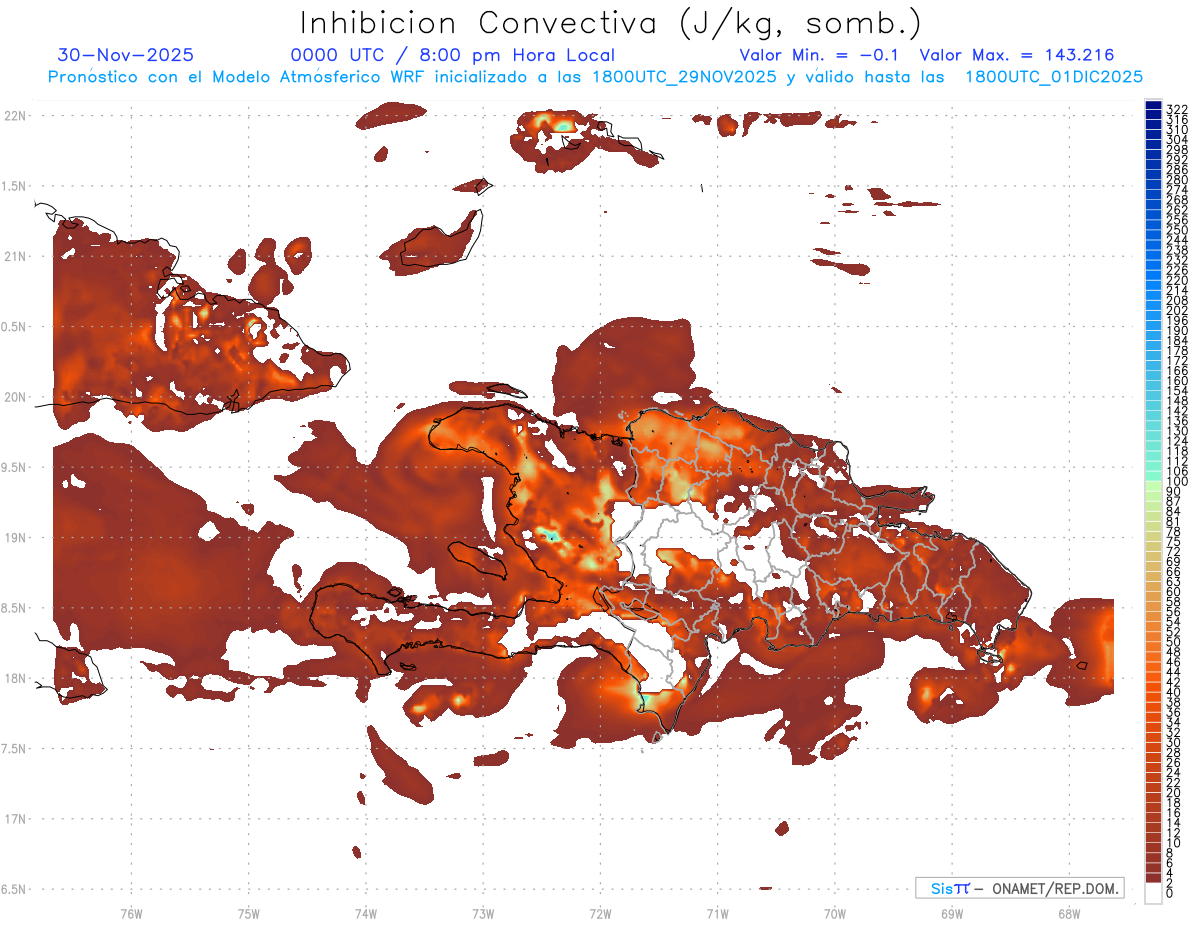Click the 74W longitude label
The image size is (1200, 927).
click(x=366, y=913)
